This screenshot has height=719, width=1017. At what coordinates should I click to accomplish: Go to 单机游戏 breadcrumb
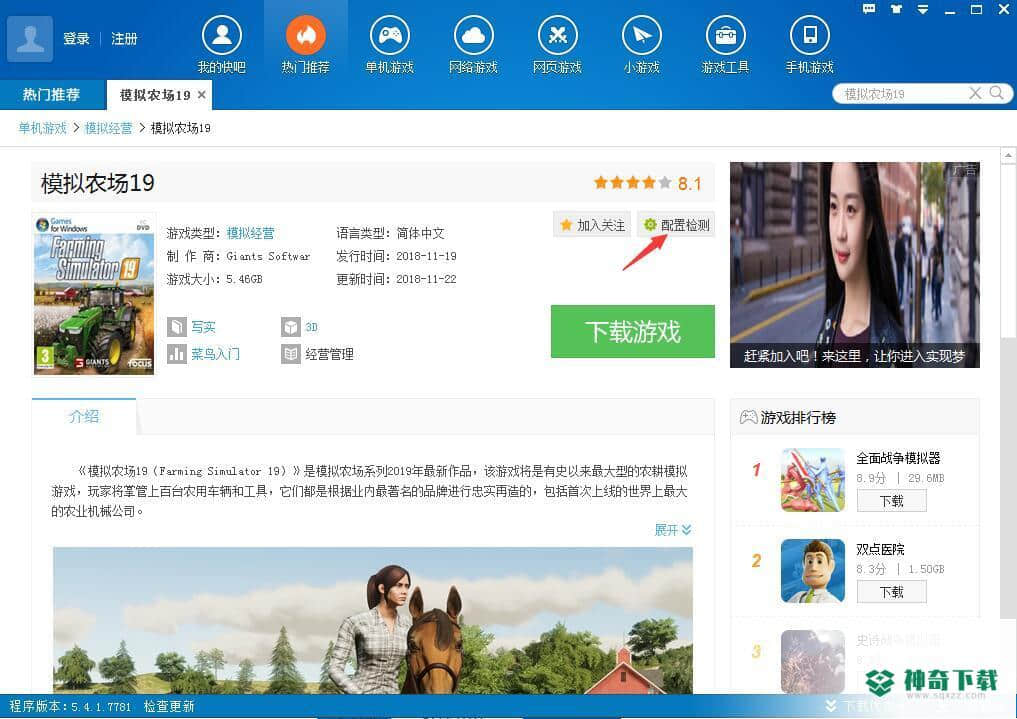point(43,128)
